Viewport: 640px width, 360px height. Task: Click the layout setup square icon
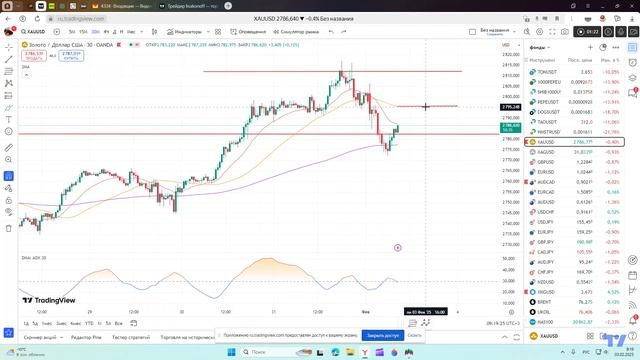pyautogui.click(x=472, y=31)
